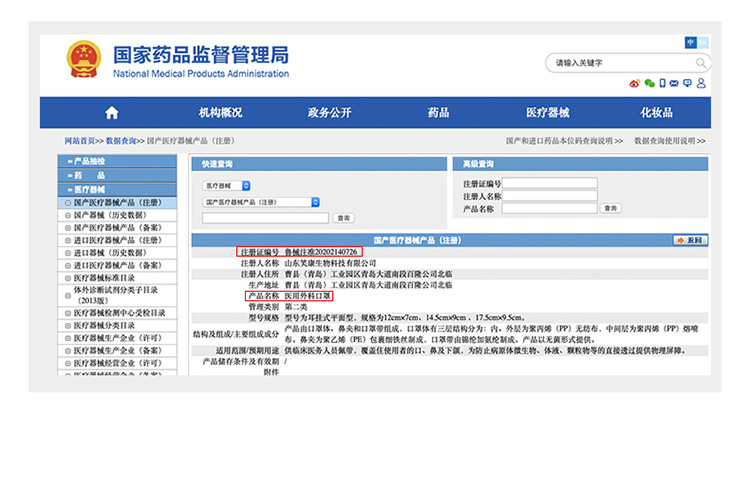Click the user account icon

click(700, 83)
